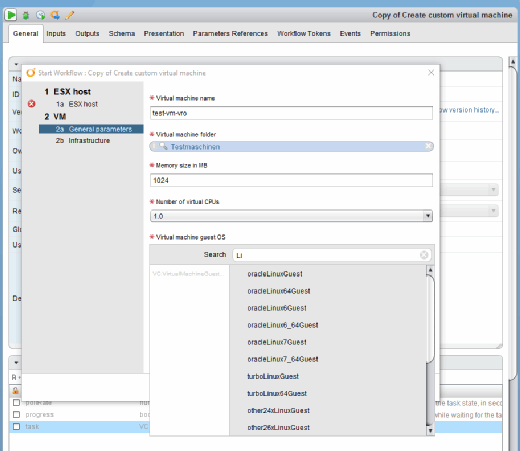
Task: Click the guest OS list scroll up arrow
Action: click(x=430, y=270)
